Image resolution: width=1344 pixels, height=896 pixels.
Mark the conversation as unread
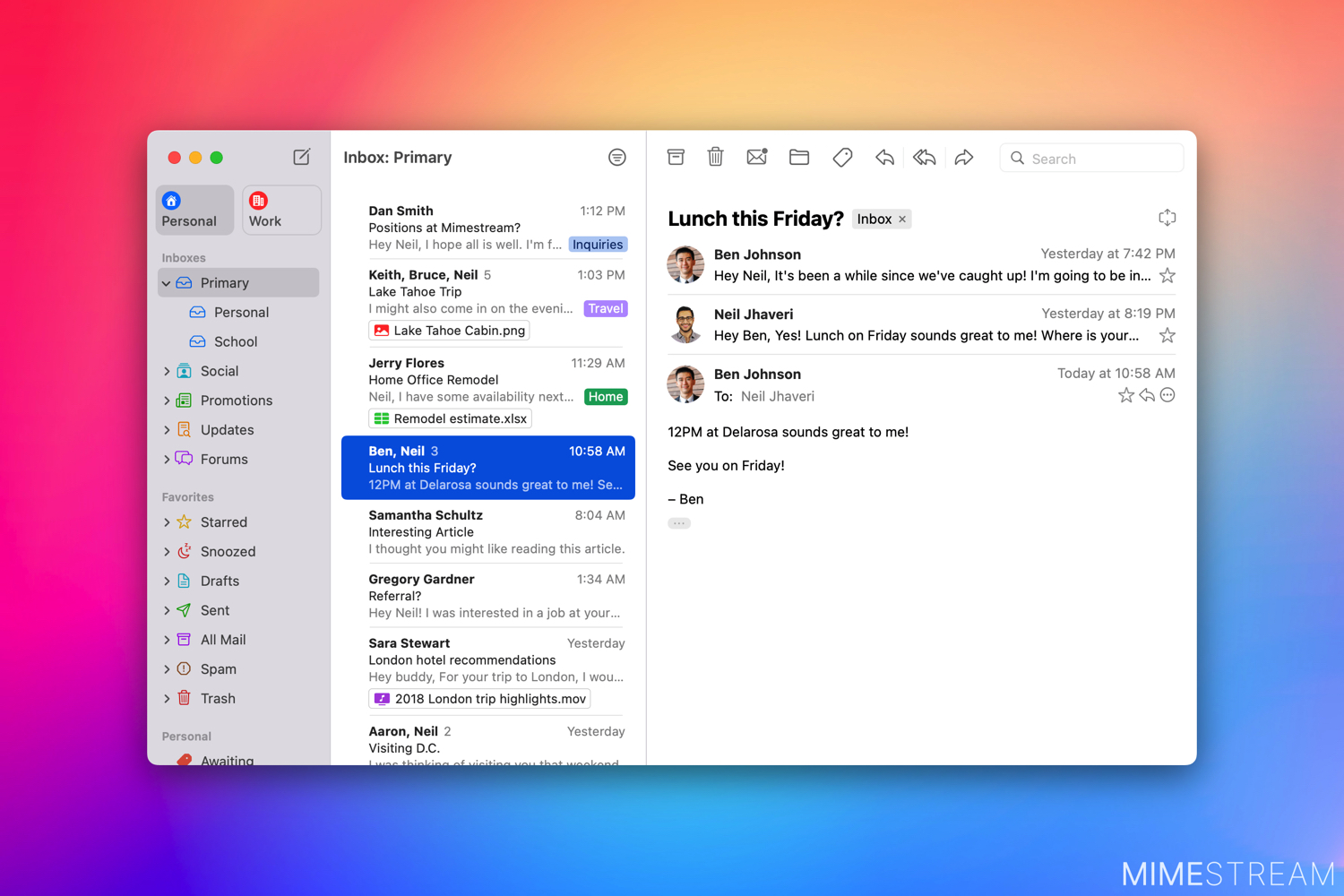point(757,158)
